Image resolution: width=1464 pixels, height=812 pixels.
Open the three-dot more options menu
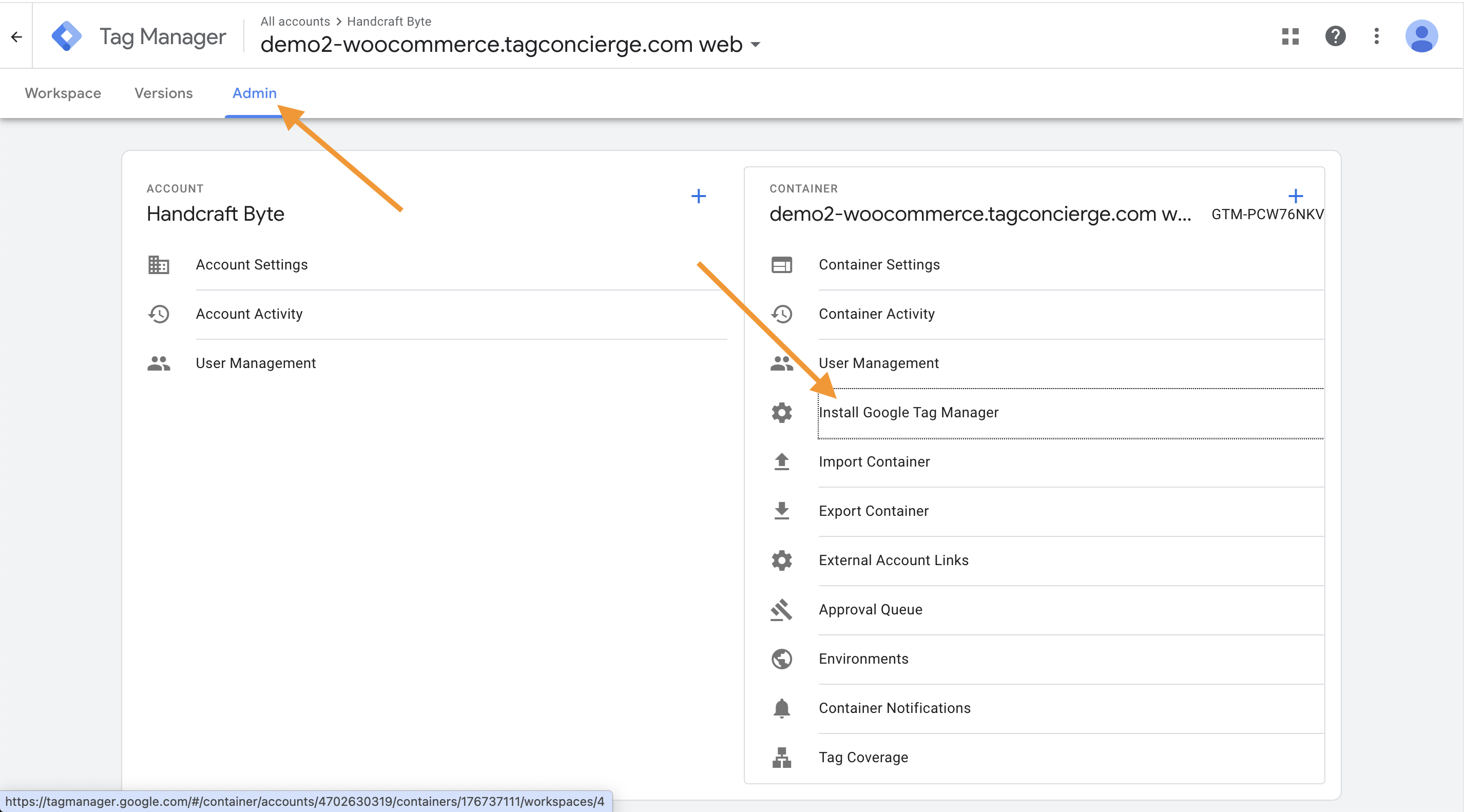click(x=1376, y=36)
